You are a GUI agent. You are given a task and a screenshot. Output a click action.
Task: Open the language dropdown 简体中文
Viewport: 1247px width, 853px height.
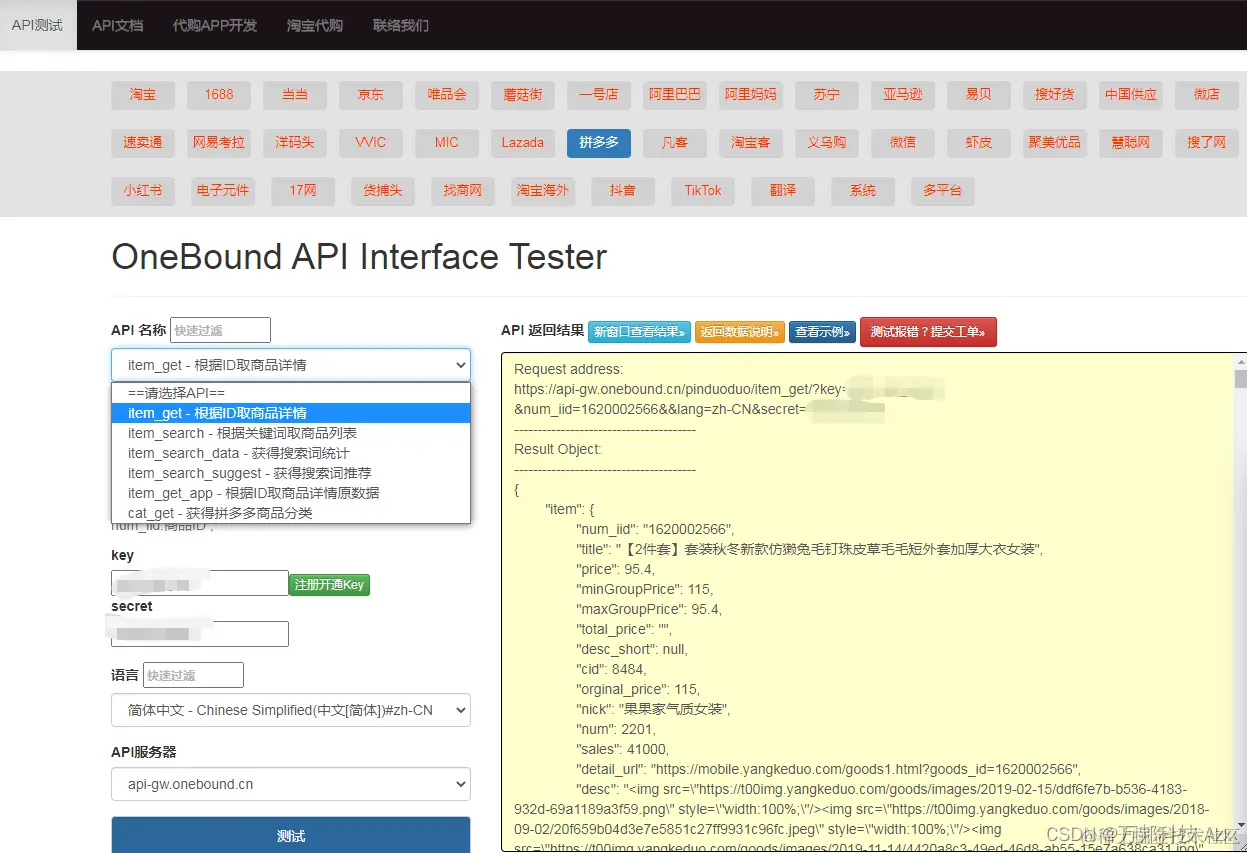click(291, 710)
